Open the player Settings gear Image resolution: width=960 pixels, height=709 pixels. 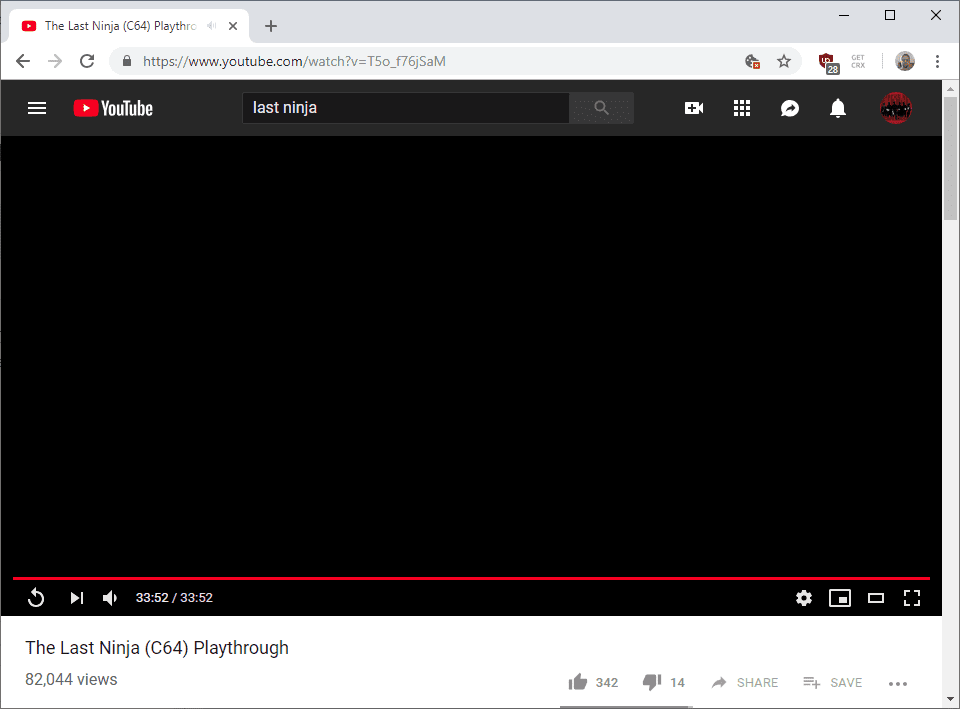point(804,597)
